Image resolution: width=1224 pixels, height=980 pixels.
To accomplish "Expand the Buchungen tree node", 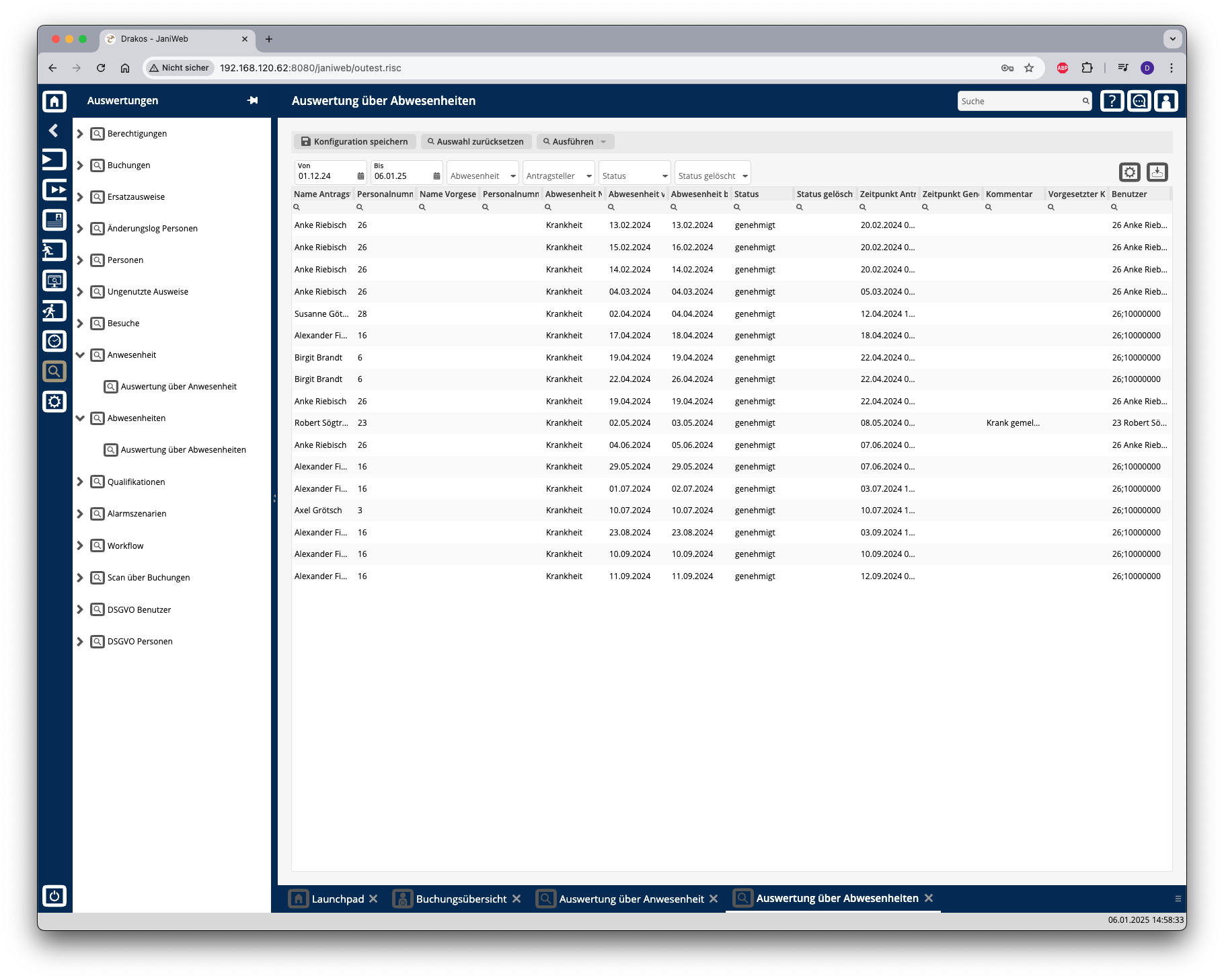I will [80, 165].
